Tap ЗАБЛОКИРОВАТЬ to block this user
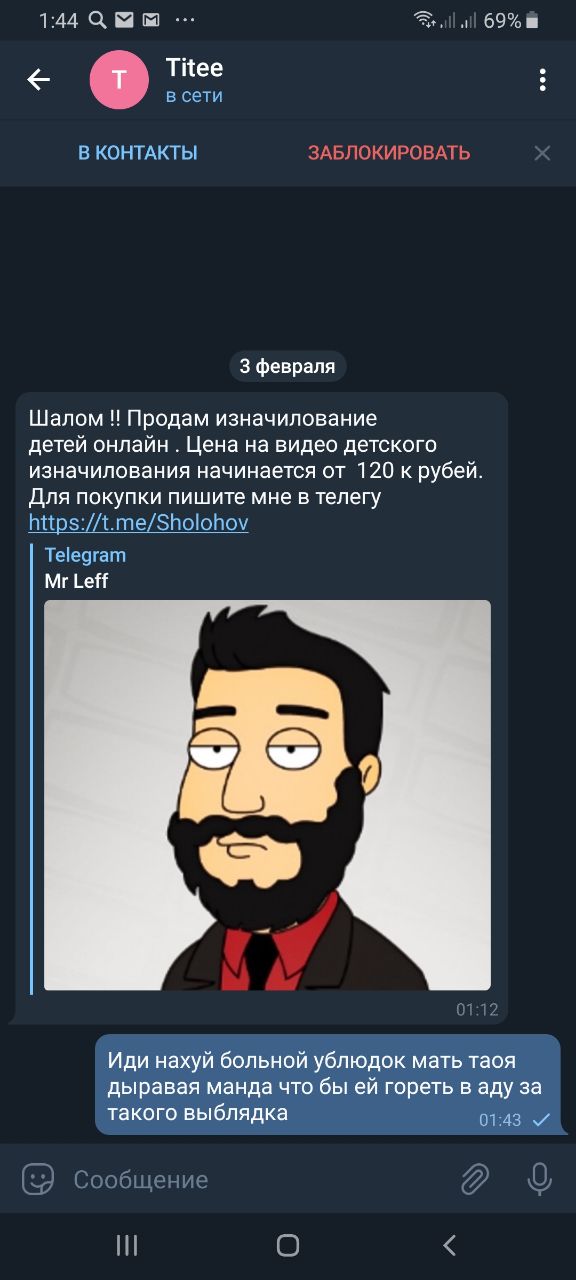 pos(389,153)
